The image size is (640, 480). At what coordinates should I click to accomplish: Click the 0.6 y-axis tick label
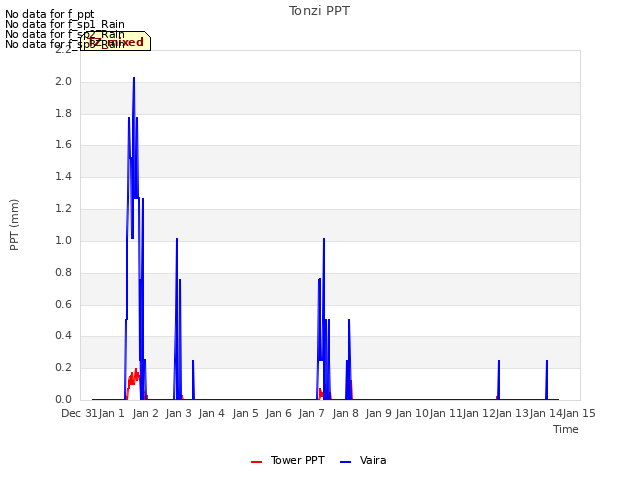(x=63, y=304)
